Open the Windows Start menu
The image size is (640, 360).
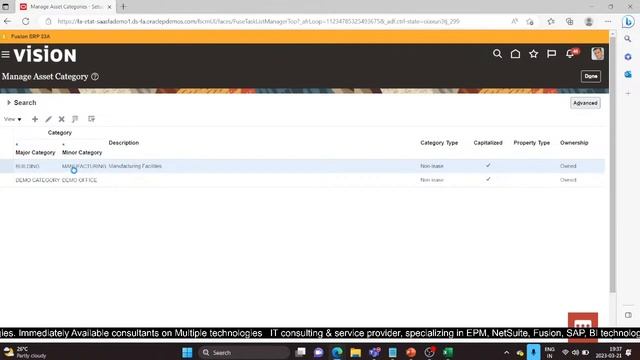coord(187,352)
